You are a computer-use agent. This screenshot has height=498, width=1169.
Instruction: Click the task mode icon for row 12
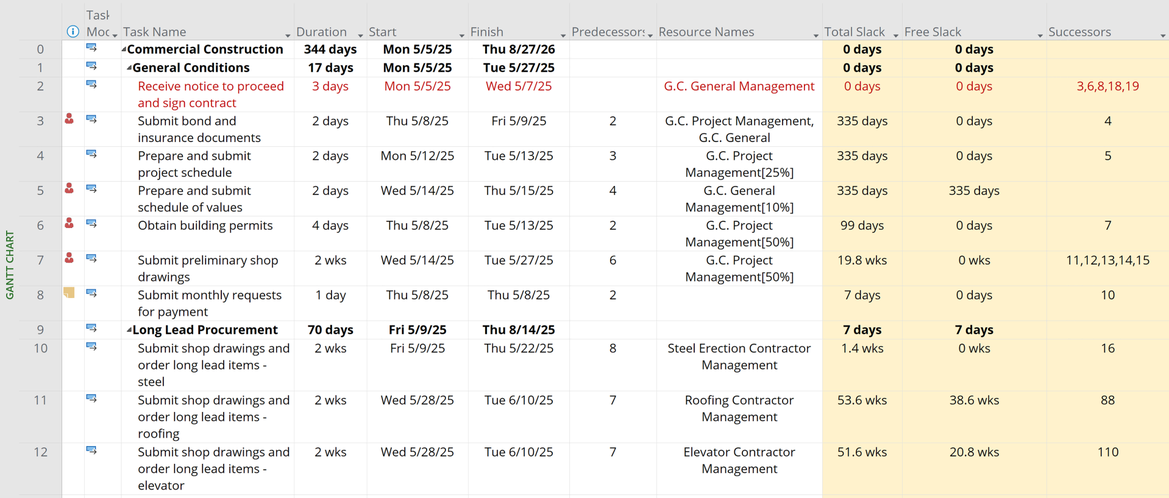(92, 450)
